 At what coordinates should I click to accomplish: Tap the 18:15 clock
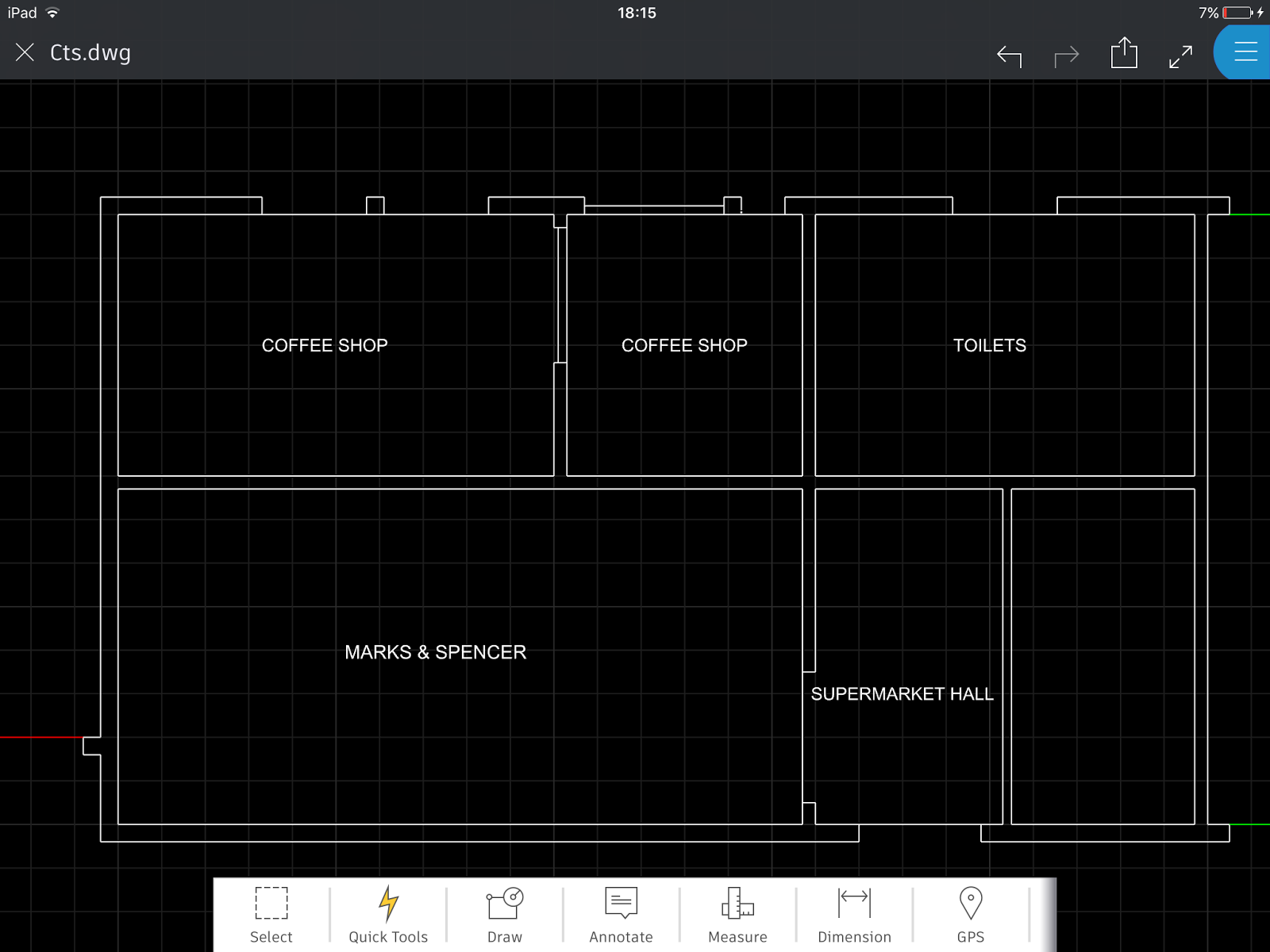[637, 13]
